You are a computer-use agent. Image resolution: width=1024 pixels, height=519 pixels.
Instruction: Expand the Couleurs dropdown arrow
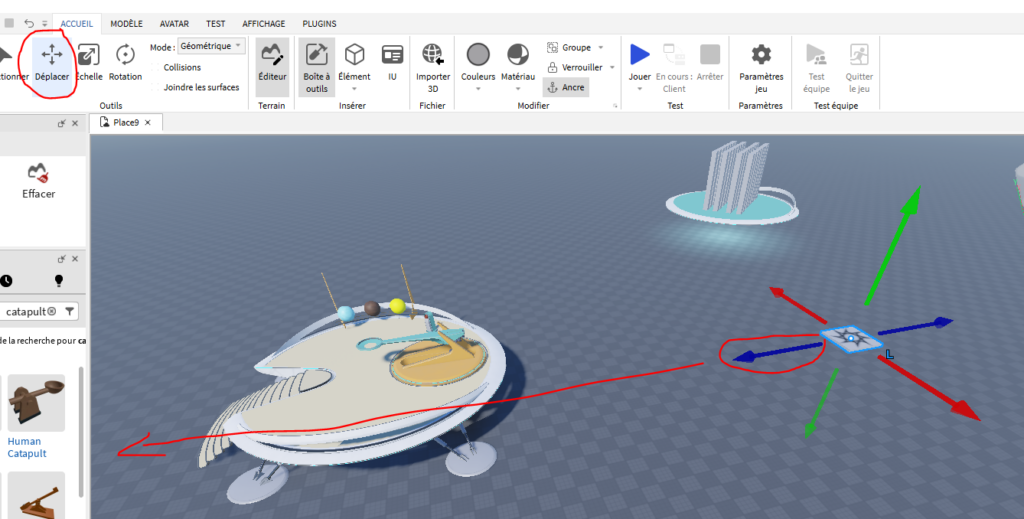click(478, 89)
